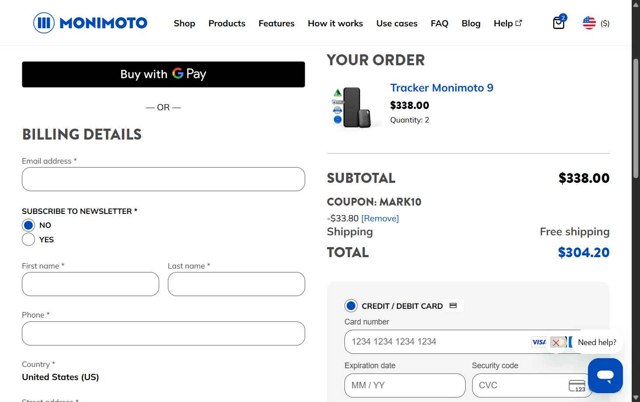Screen dimensions: 640x402
Task: Select NO for newsletter subscription
Action: point(28,225)
